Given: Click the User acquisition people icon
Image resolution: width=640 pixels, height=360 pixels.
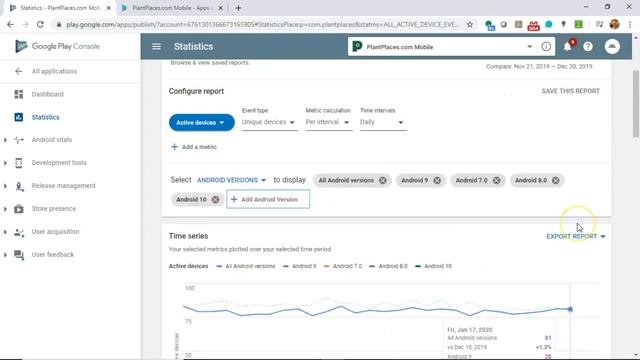Looking at the screenshot, I should pos(19,232).
